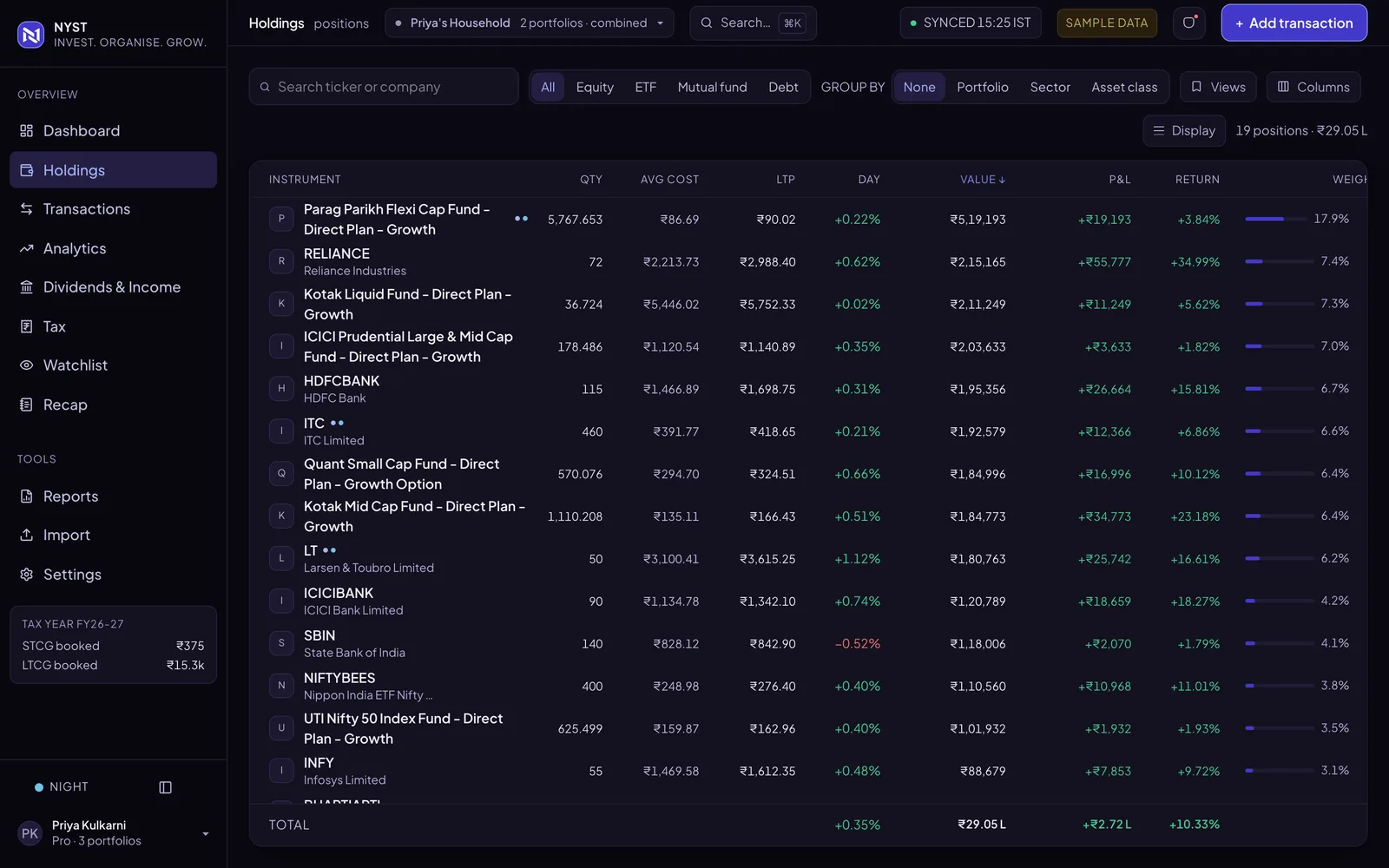Click the Watchlist eye icon
1389x868 pixels.
27,365
